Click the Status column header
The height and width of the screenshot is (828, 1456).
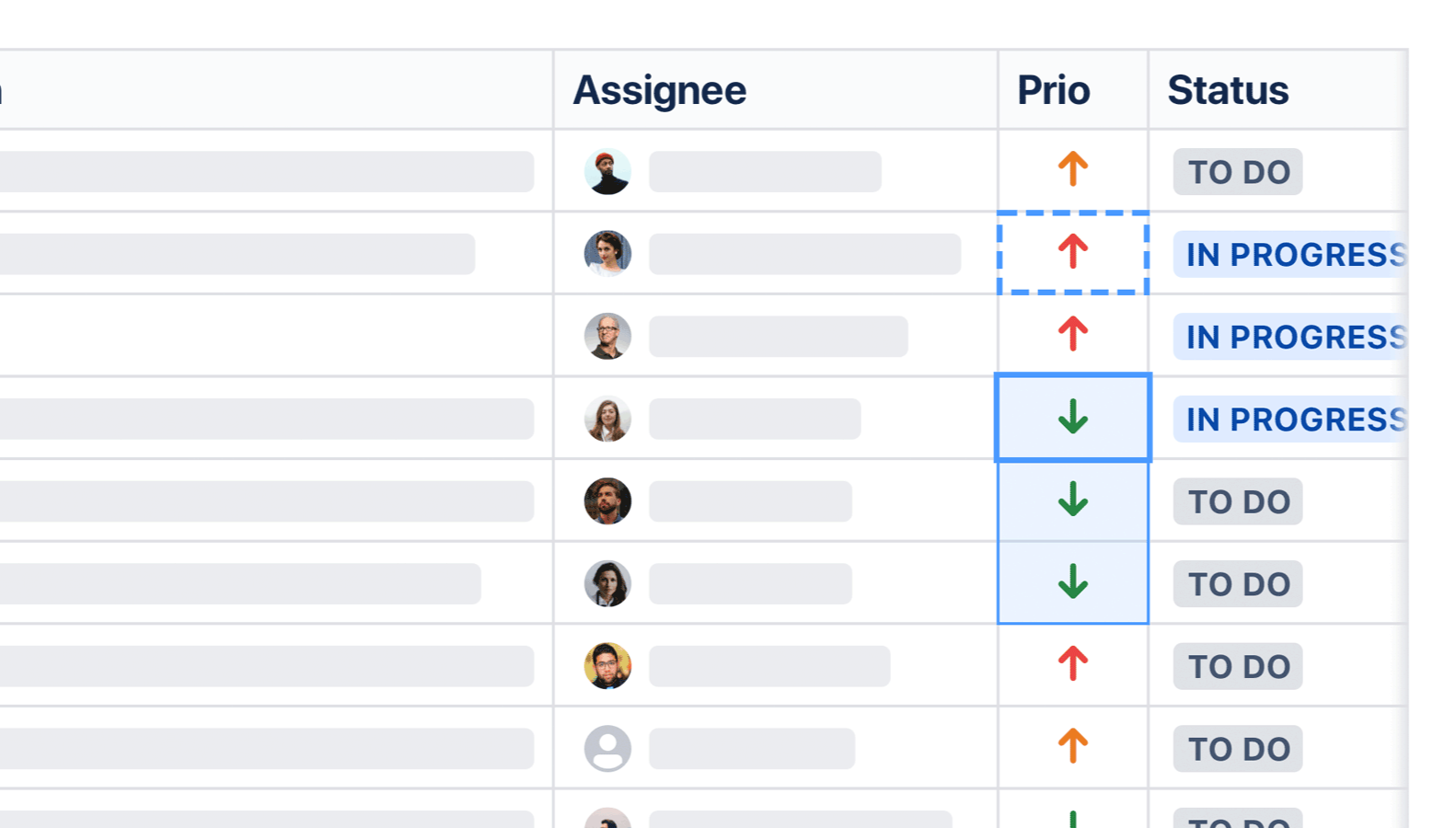(x=1228, y=90)
